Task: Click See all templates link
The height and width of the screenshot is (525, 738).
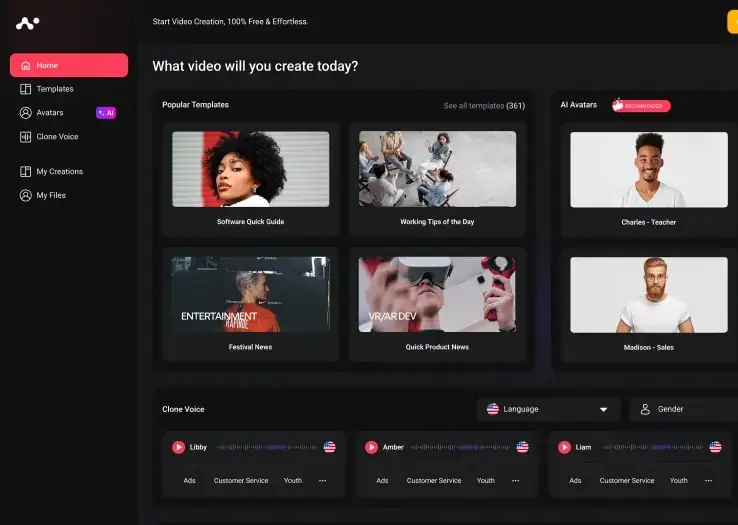Action: 484,105
